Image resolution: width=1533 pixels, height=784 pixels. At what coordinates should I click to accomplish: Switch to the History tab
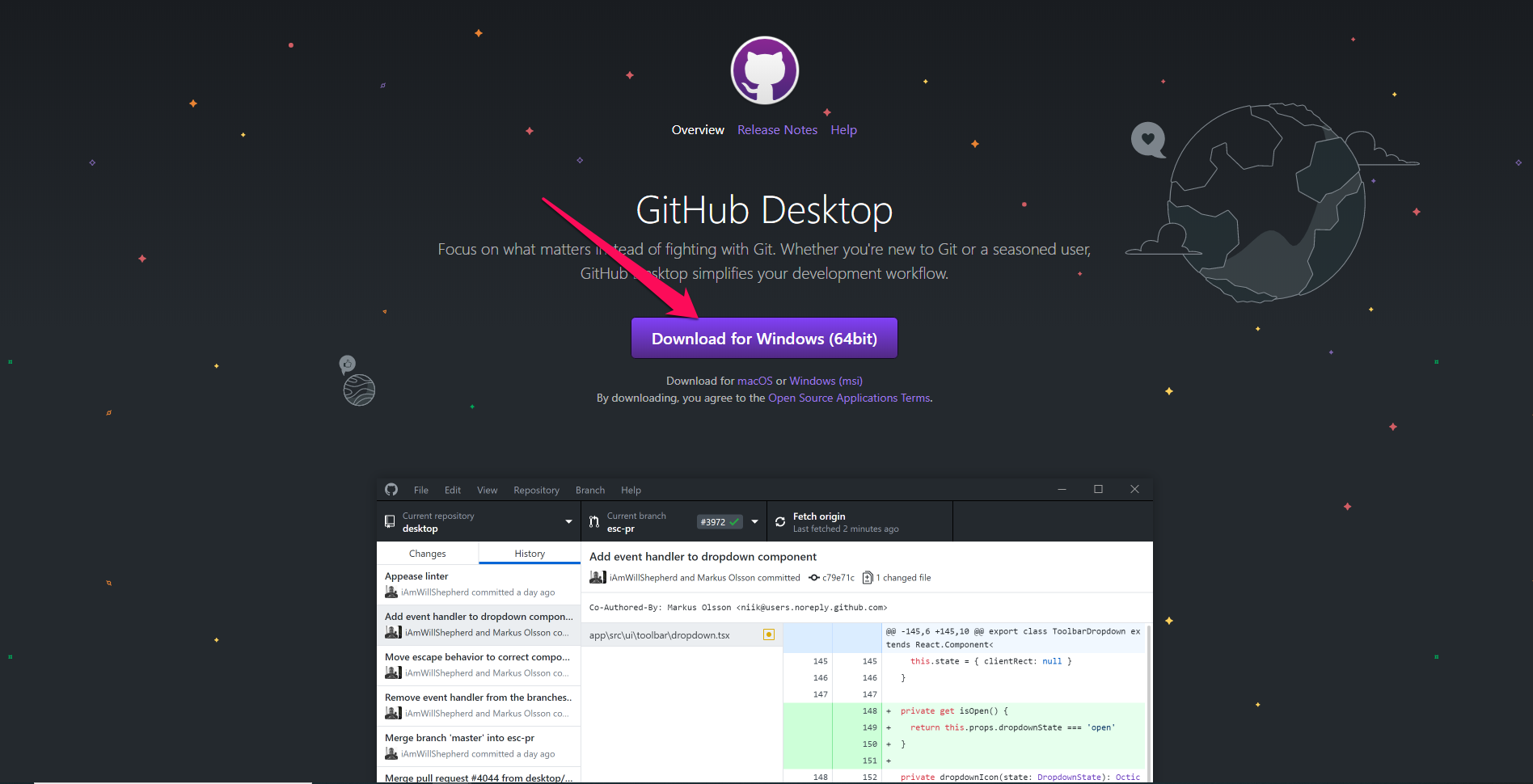(x=530, y=554)
